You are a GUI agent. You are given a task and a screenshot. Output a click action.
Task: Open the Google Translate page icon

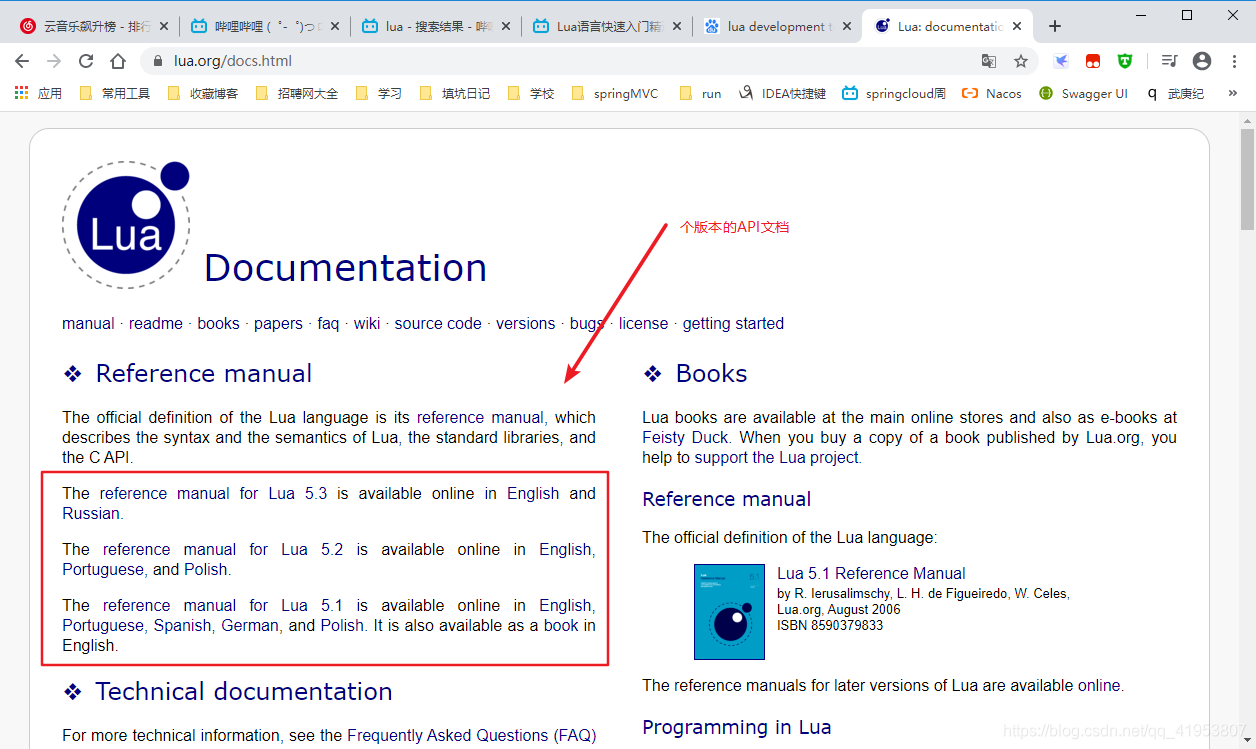point(989,61)
